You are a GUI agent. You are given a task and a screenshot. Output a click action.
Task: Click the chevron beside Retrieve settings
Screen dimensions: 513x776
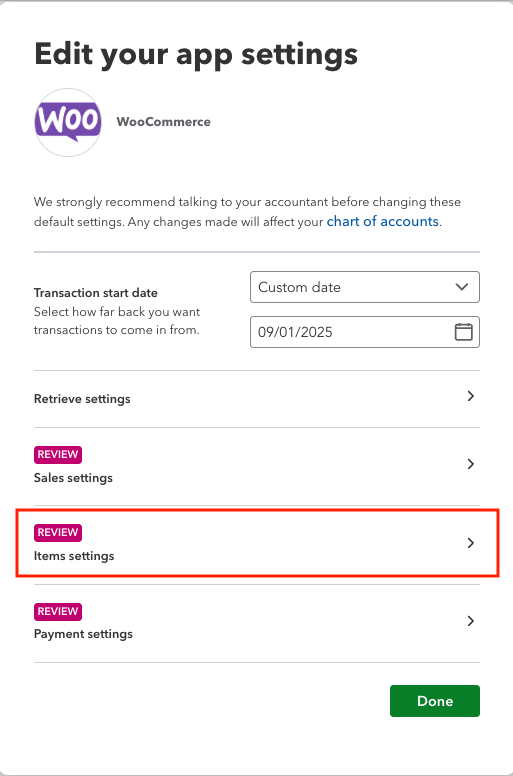(470, 396)
